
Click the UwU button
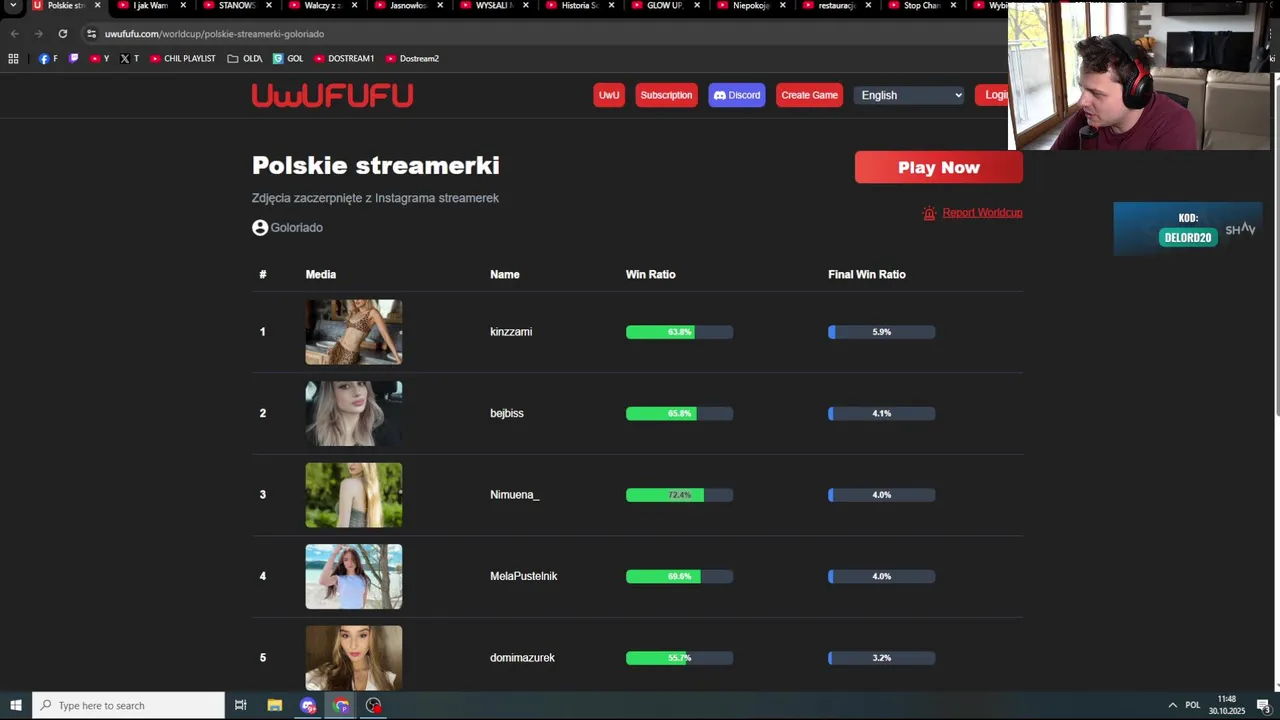609,95
